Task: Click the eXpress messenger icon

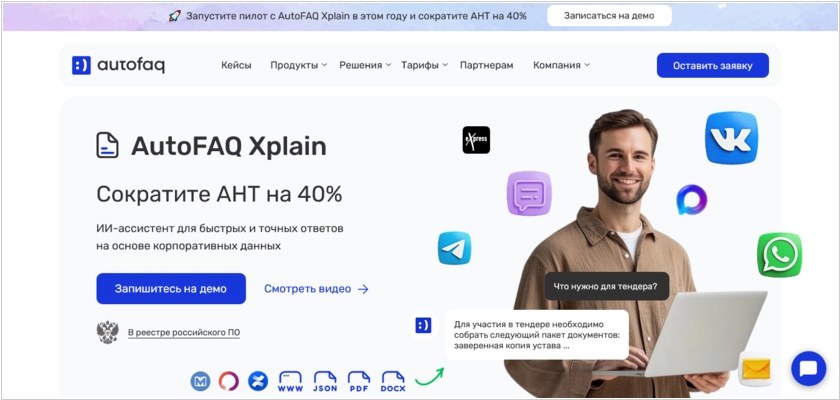Action: 476,140
